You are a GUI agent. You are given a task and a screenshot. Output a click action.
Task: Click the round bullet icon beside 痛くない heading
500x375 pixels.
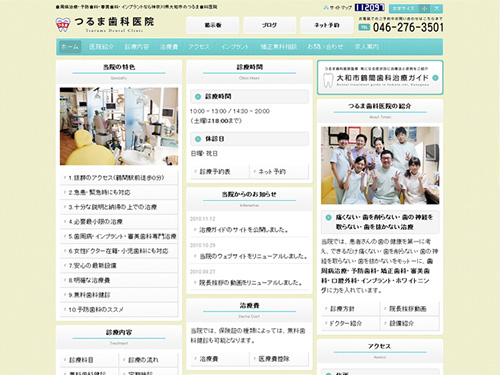328,217
